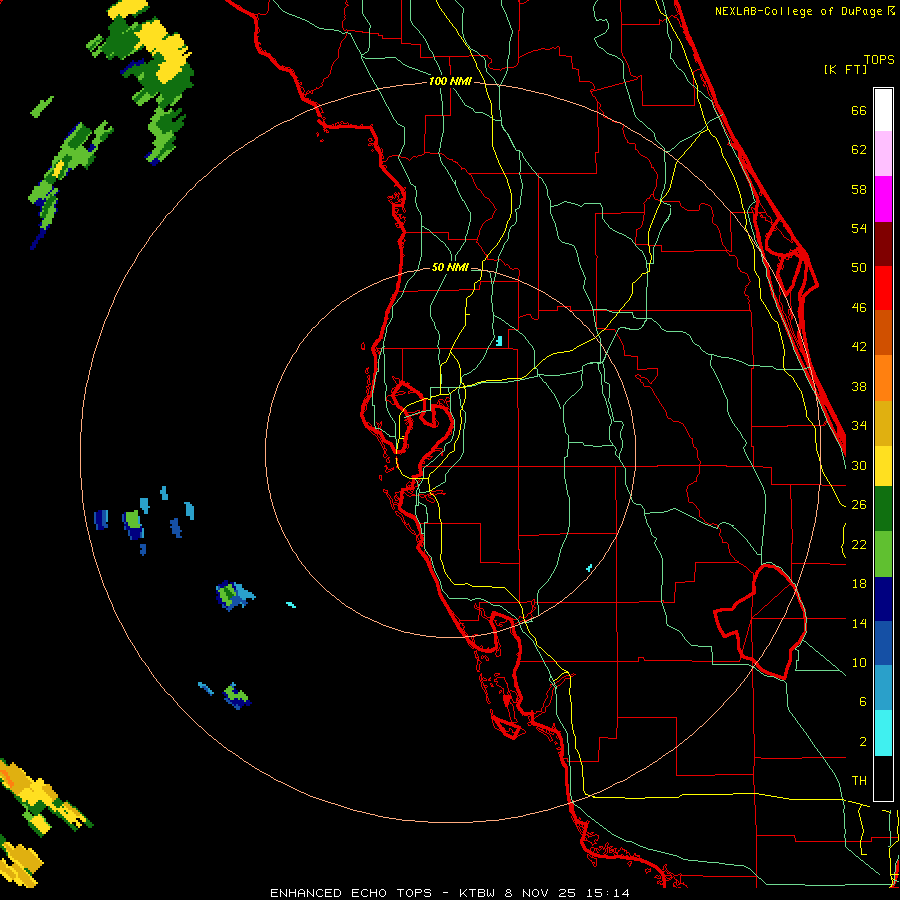Click the "18" legend value
Screen dimensions: 900x900
(859, 584)
